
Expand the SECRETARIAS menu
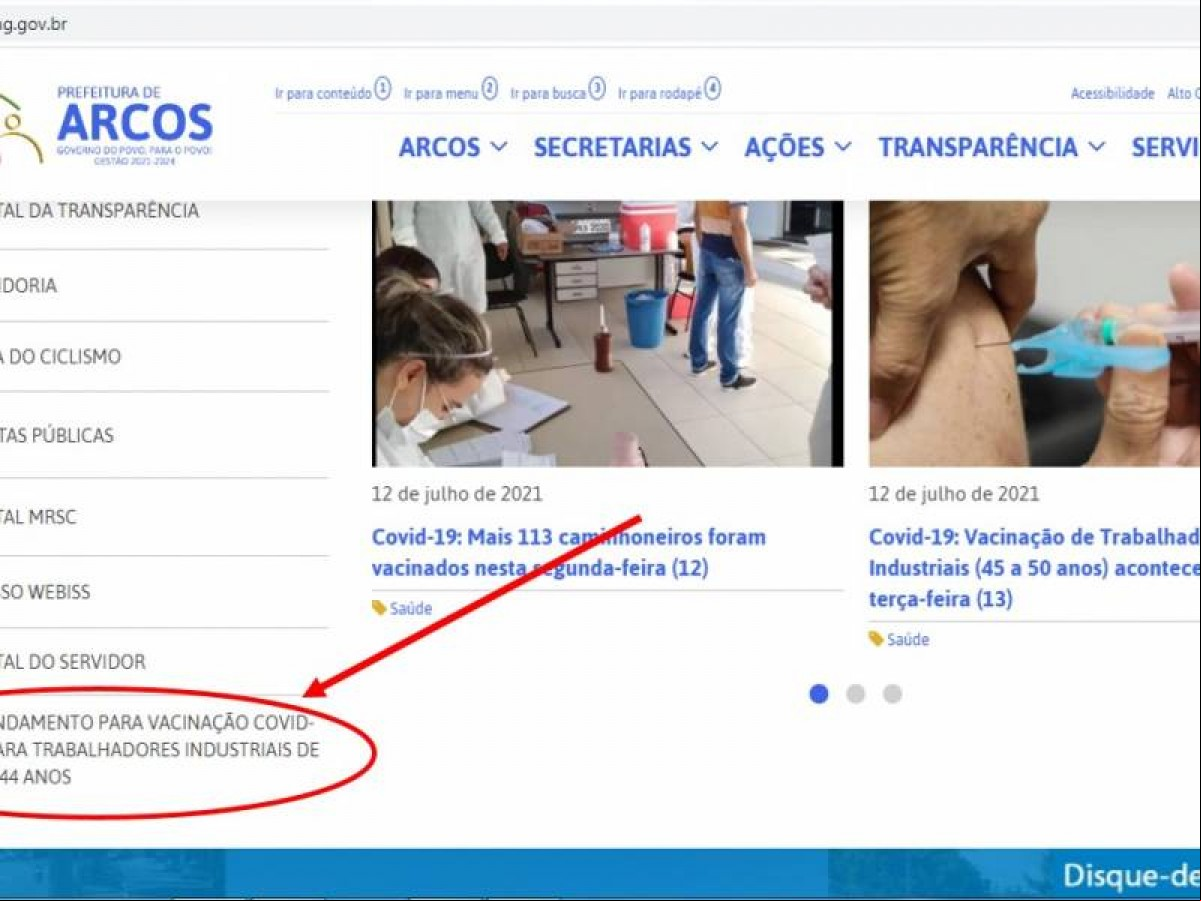coord(626,147)
